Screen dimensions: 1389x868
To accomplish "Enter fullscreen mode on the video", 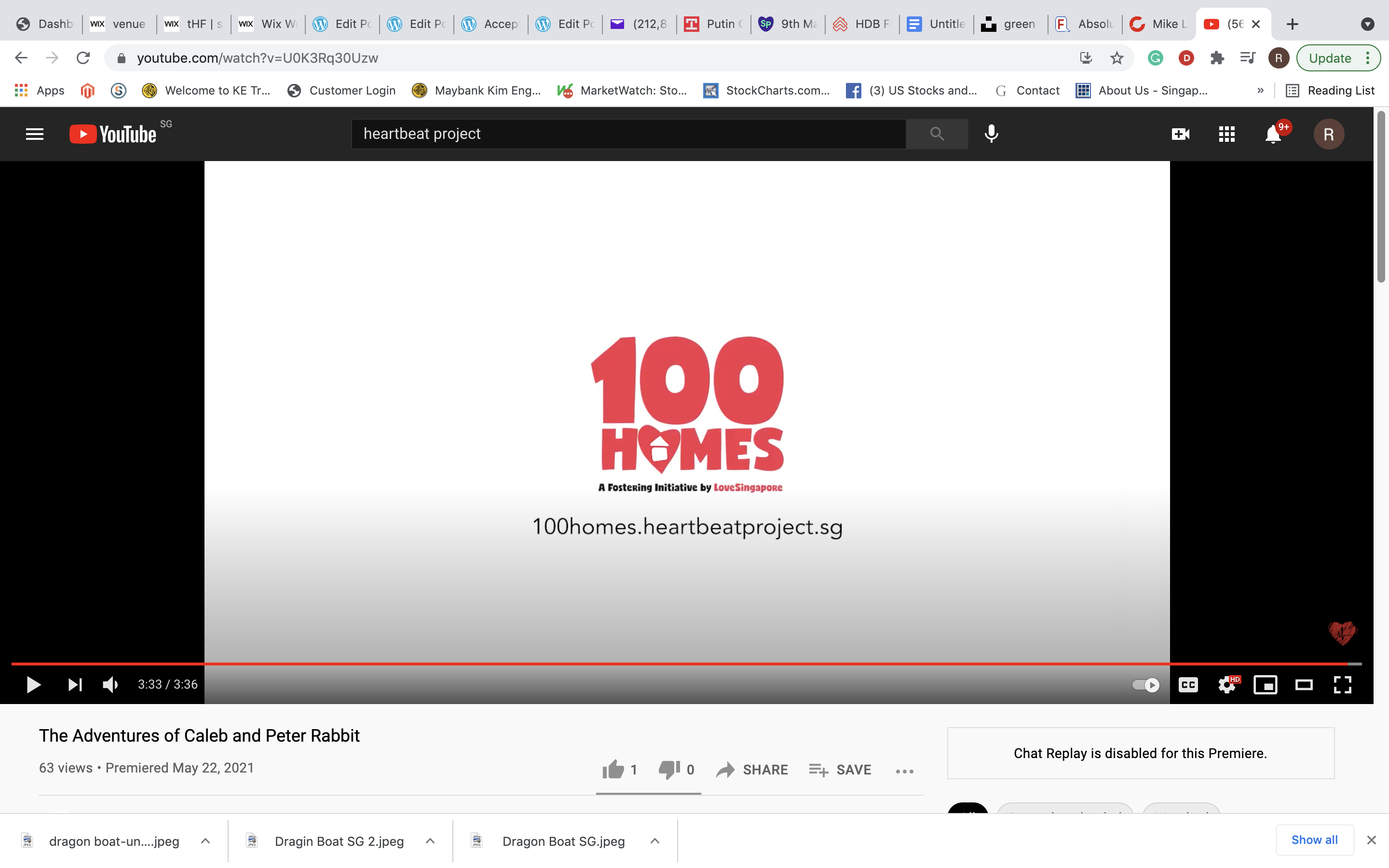I will [1342, 684].
